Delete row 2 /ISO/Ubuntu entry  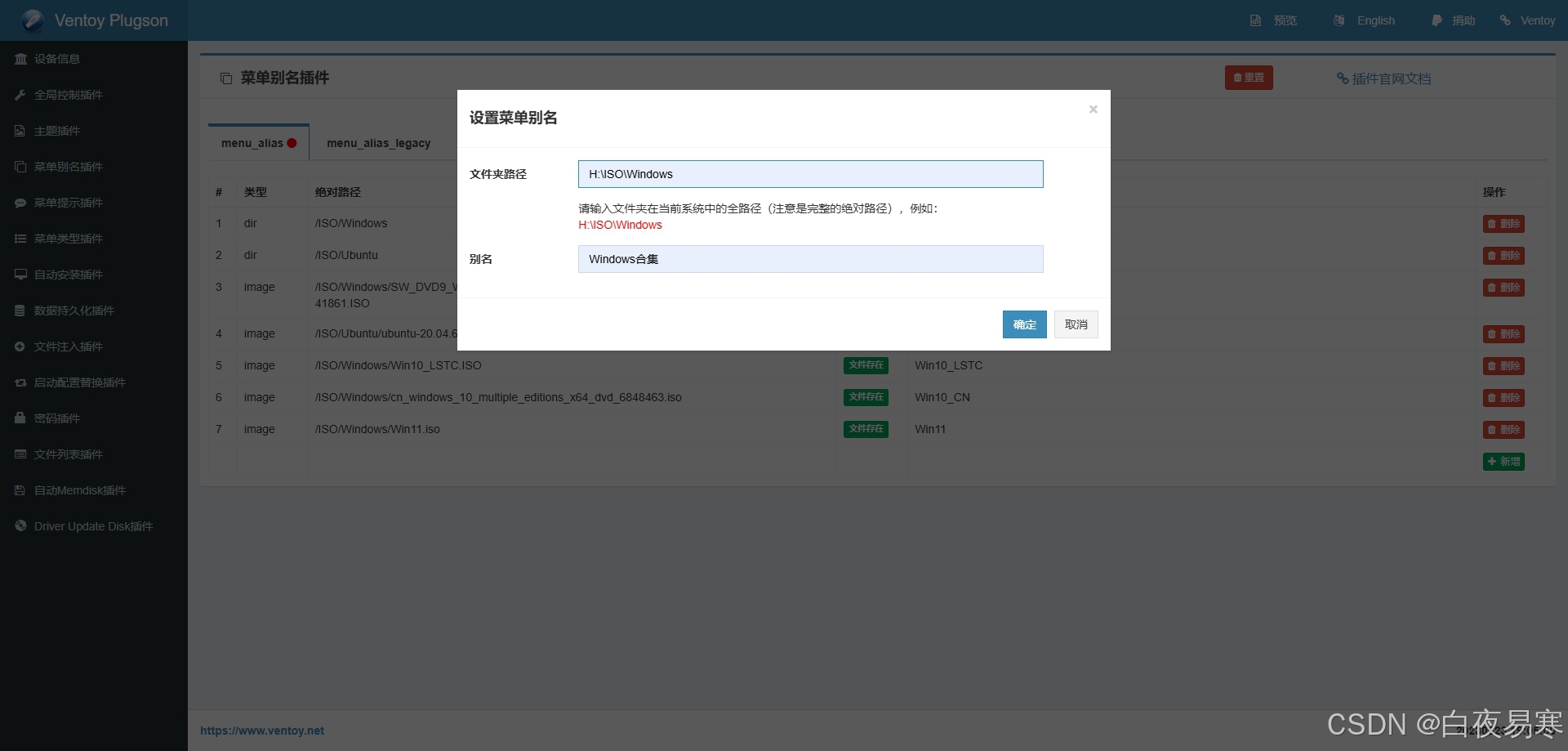pyautogui.click(x=1503, y=256)
